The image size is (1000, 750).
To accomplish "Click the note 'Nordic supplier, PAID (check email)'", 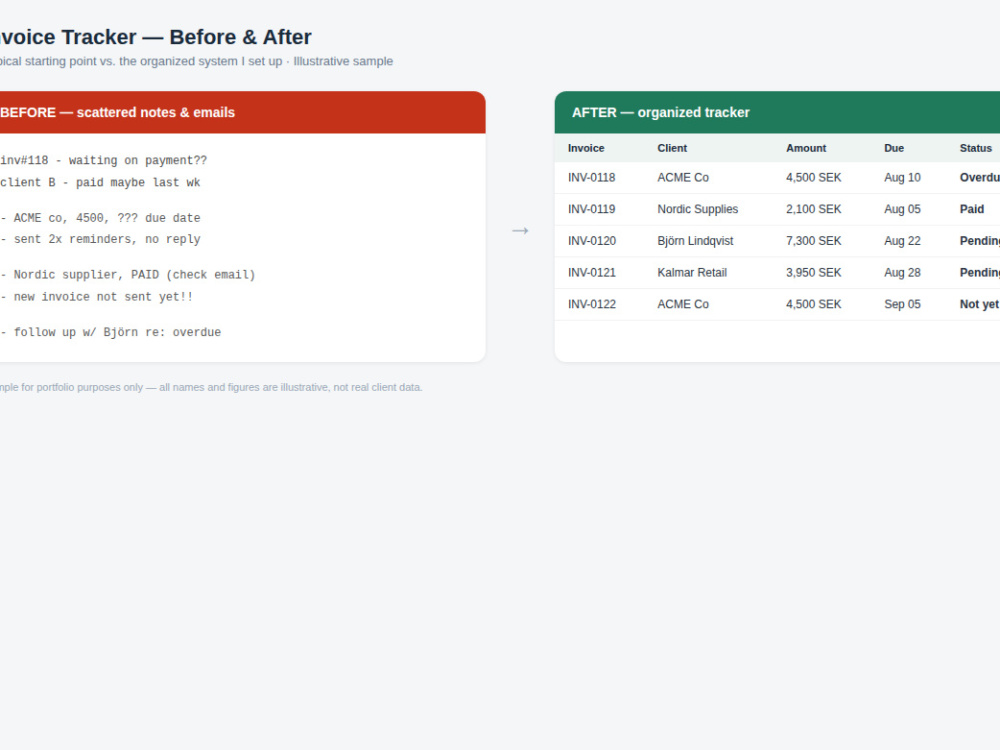I will click(x=128, y=275).
